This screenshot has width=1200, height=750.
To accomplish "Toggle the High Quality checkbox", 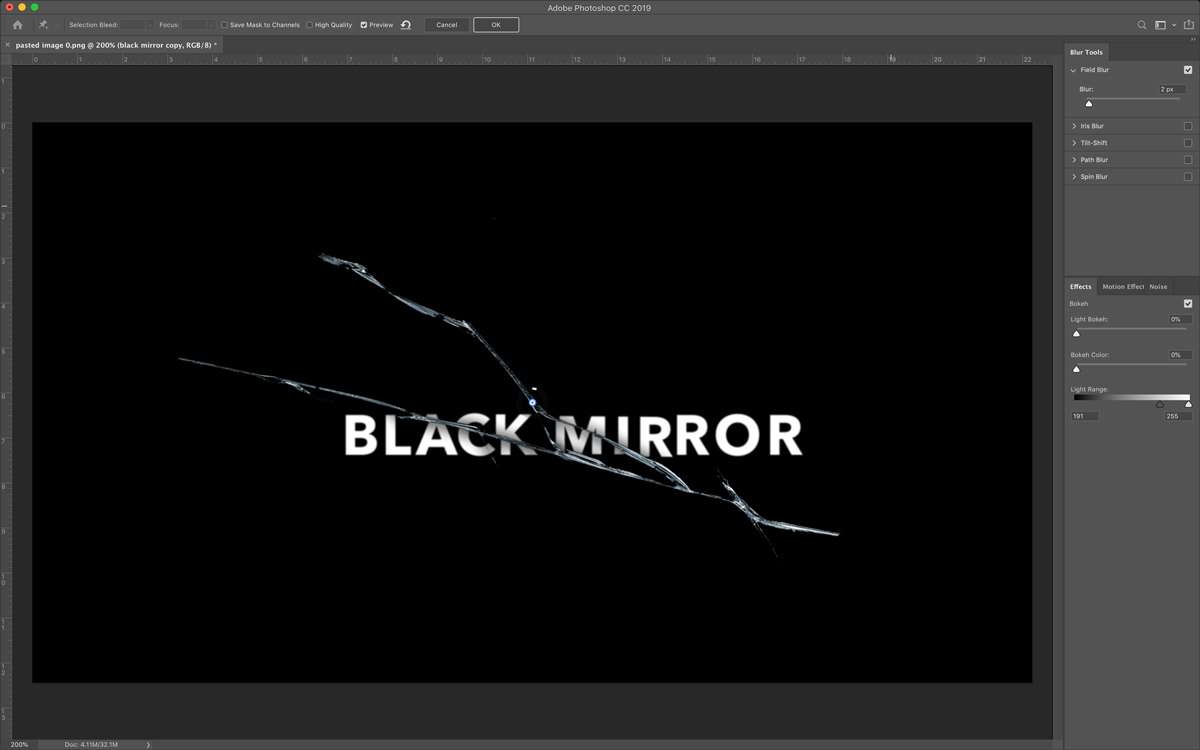I will [309, 25].
